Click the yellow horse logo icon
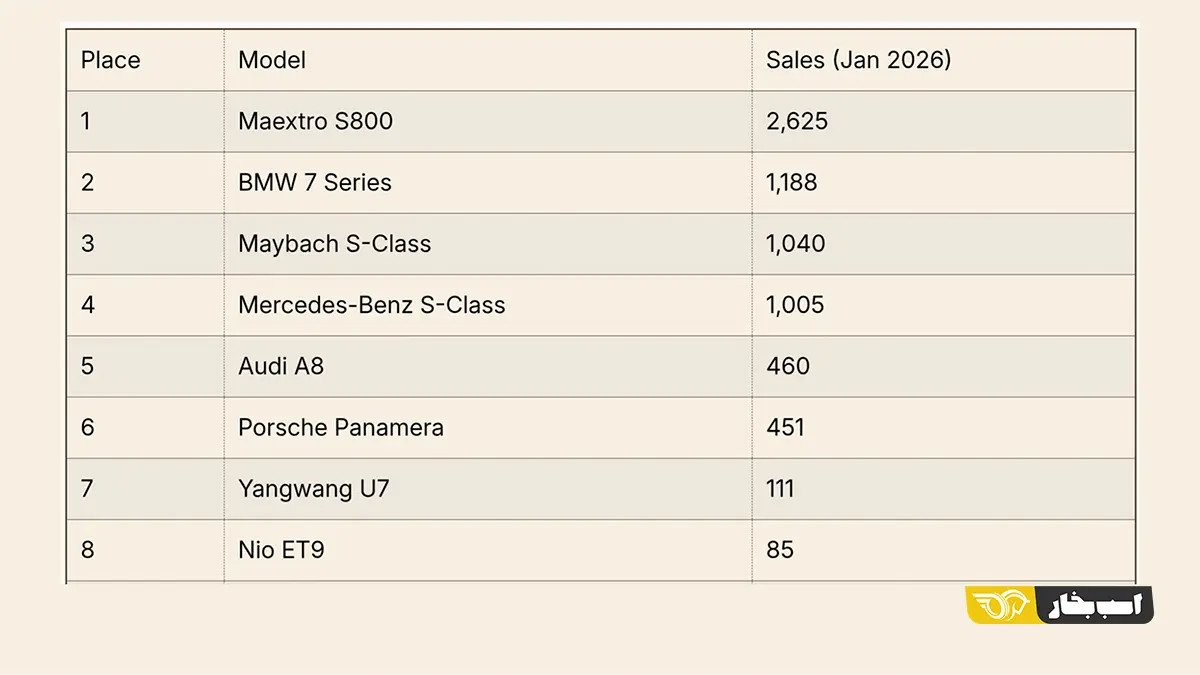 click(1002, 605)
